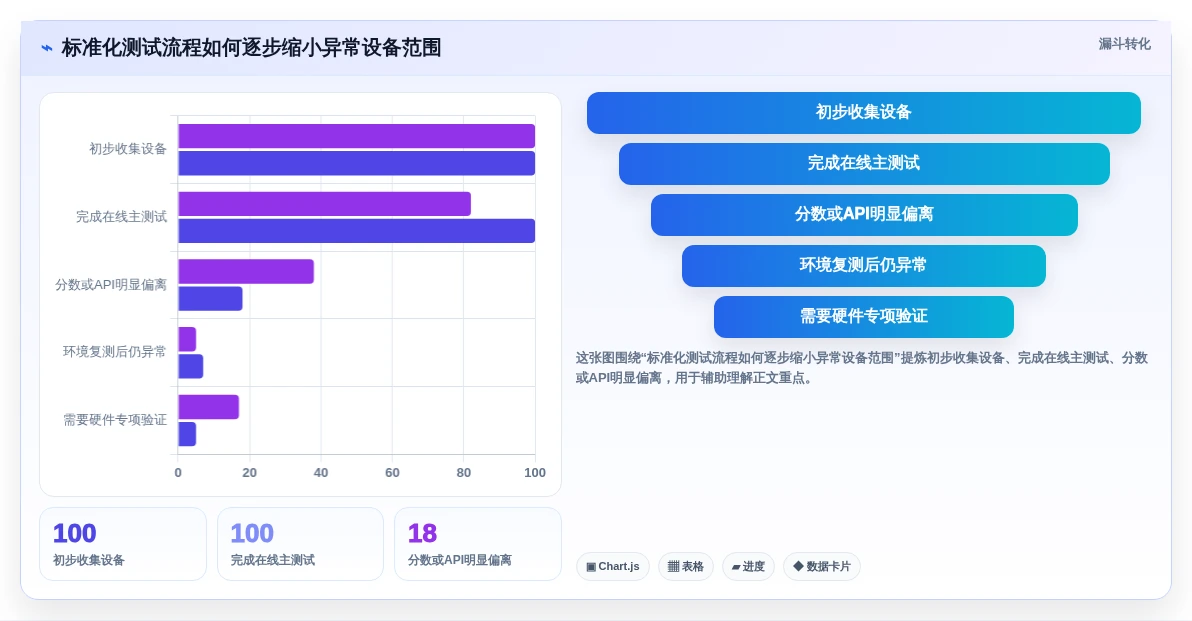Click the Chart.js tag chip
The width and height of the screenshot is (1192, 621).
click(613, 566)
